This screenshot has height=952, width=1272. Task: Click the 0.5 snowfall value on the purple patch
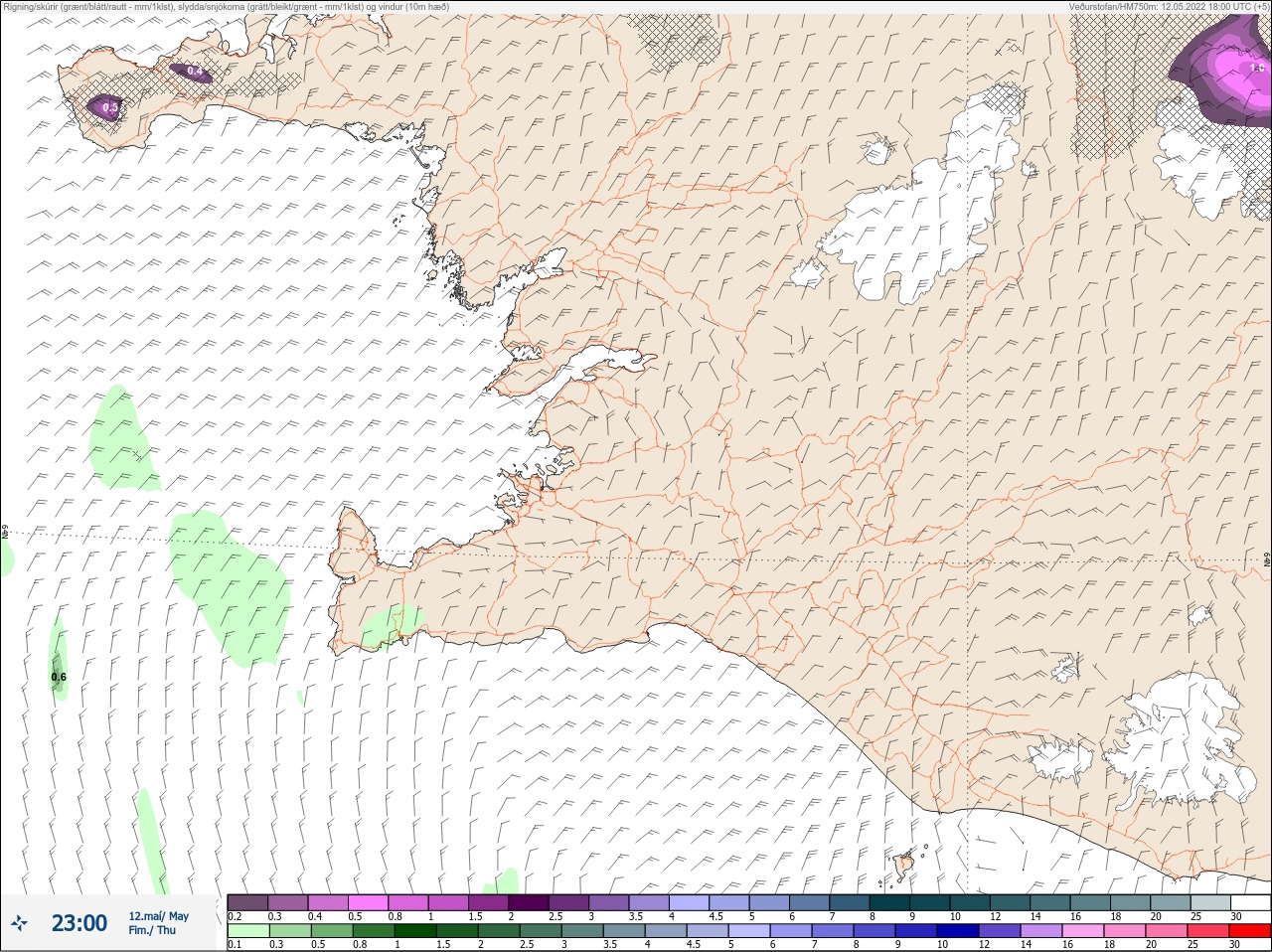pyautogui.click(x=110, y=107)
